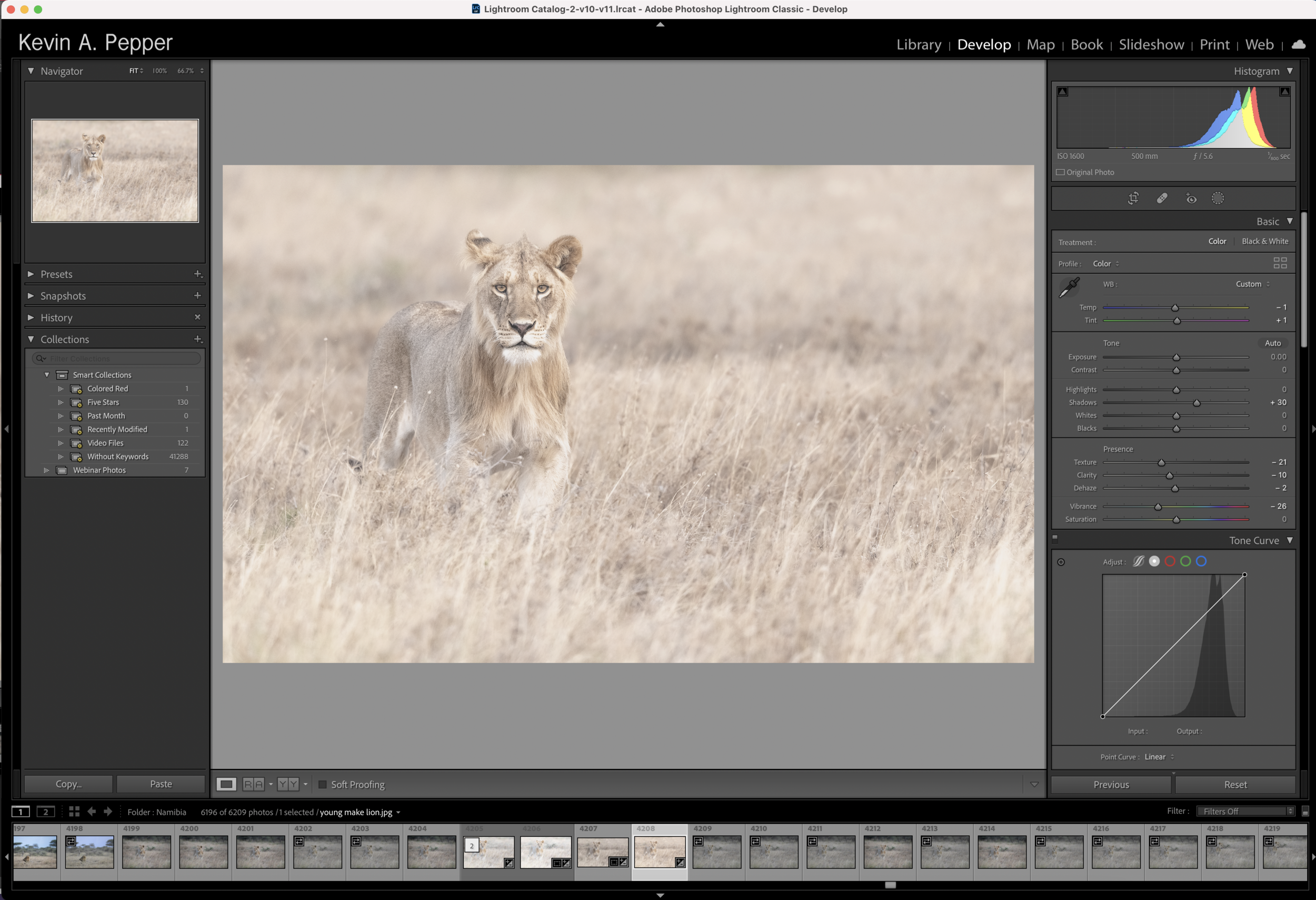Enable the Soft Proofing checkbox
This screenshot has width=1316, height=900.
323,785
